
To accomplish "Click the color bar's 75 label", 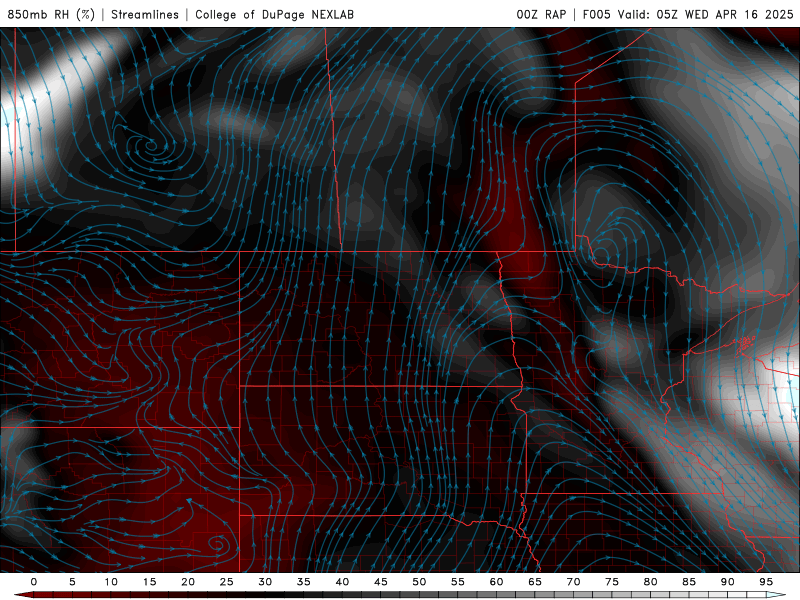I will [612, 582].
